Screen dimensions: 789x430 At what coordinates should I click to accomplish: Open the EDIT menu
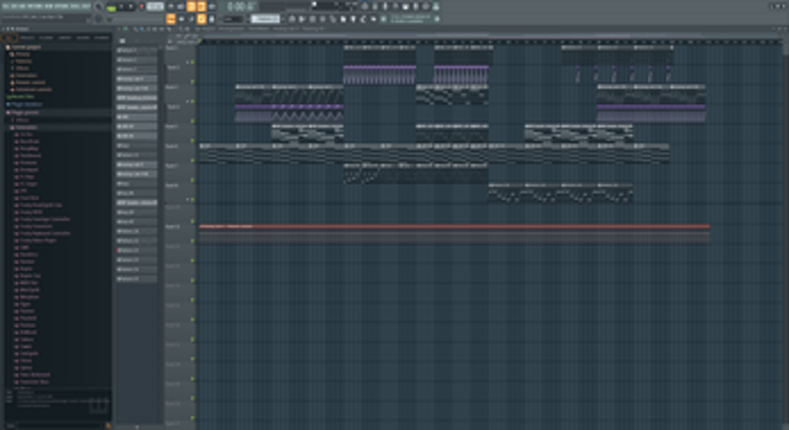pyautogui.click(x=14, y=6)
